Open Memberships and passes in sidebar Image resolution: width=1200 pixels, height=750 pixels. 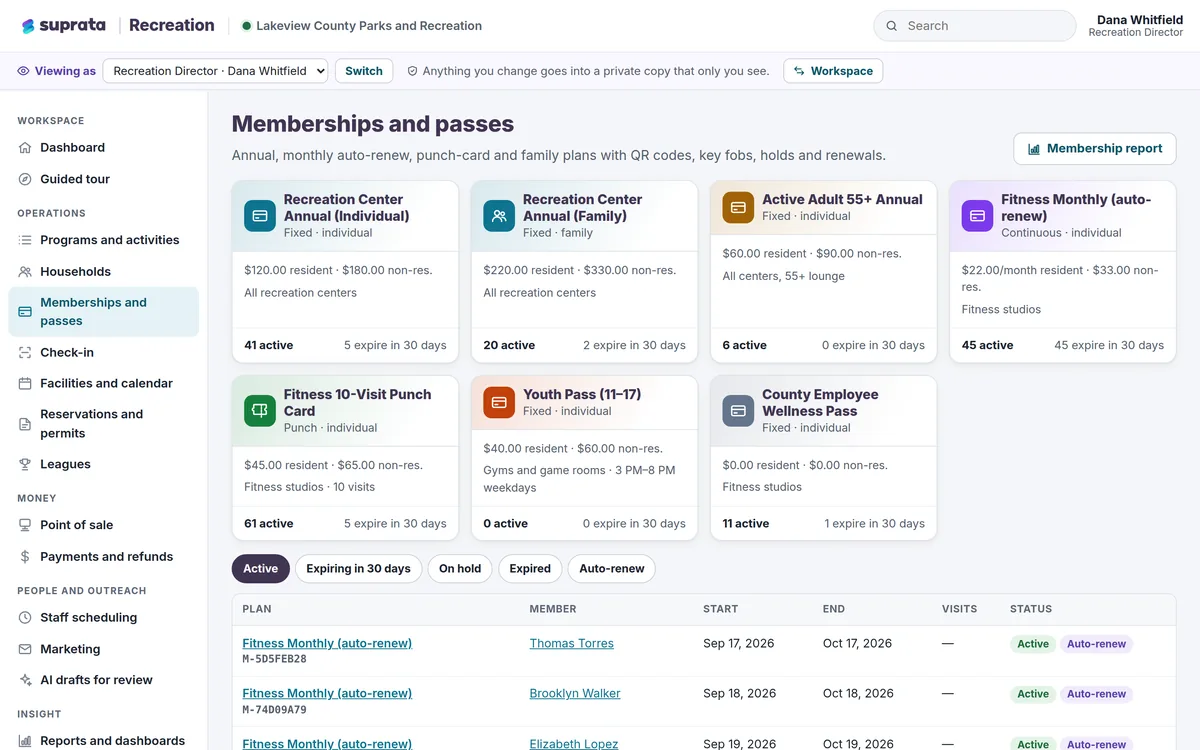point(104,312)
